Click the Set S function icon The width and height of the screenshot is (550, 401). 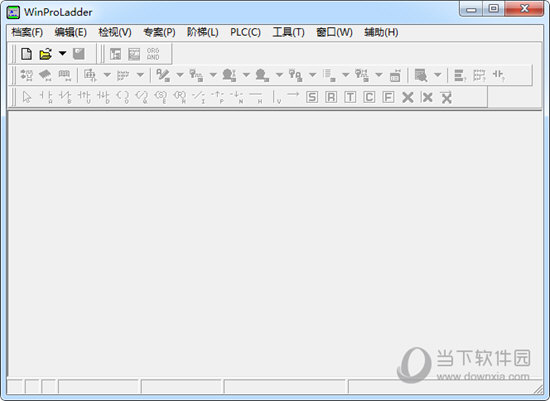(x=312, y=97)
